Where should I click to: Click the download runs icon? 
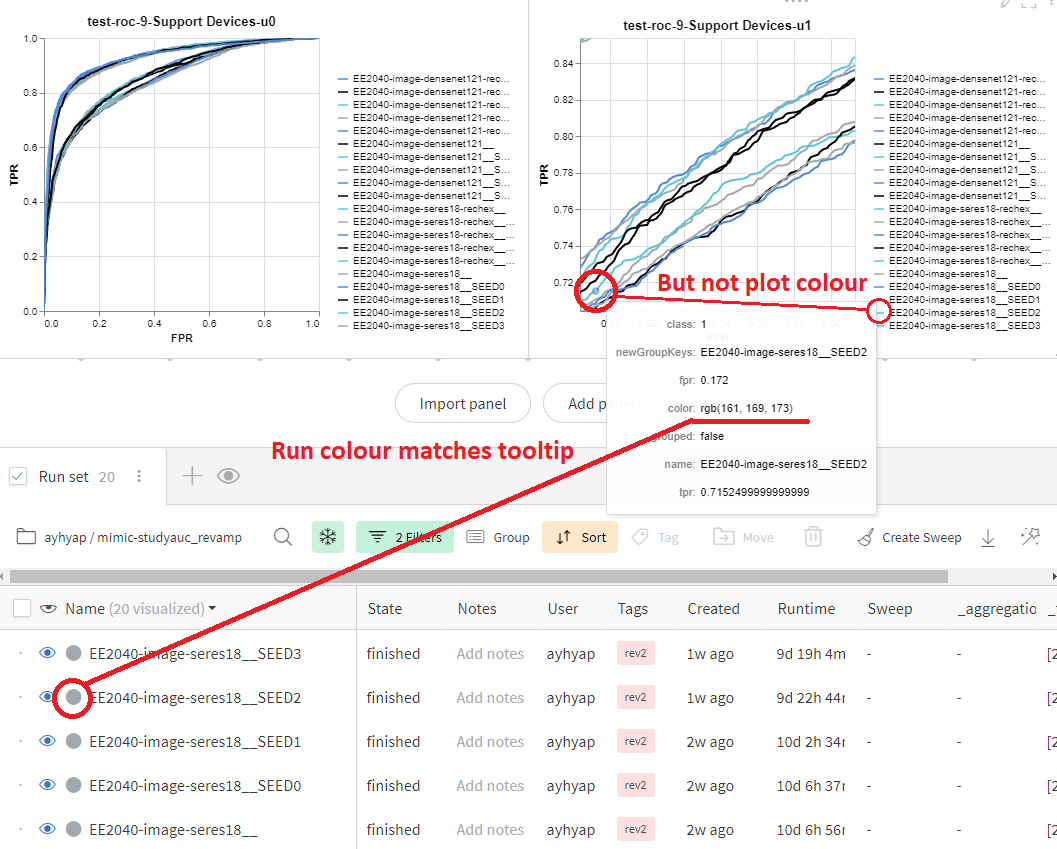pos(988,537)
